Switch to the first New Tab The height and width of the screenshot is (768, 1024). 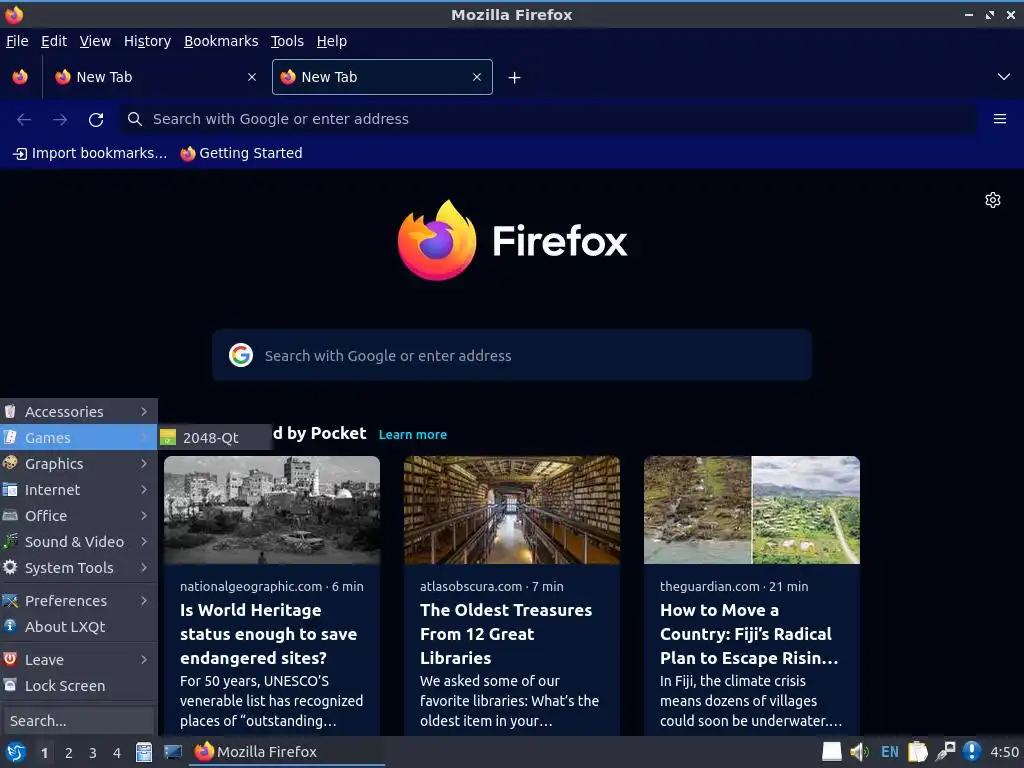click(x=155, y=77)
